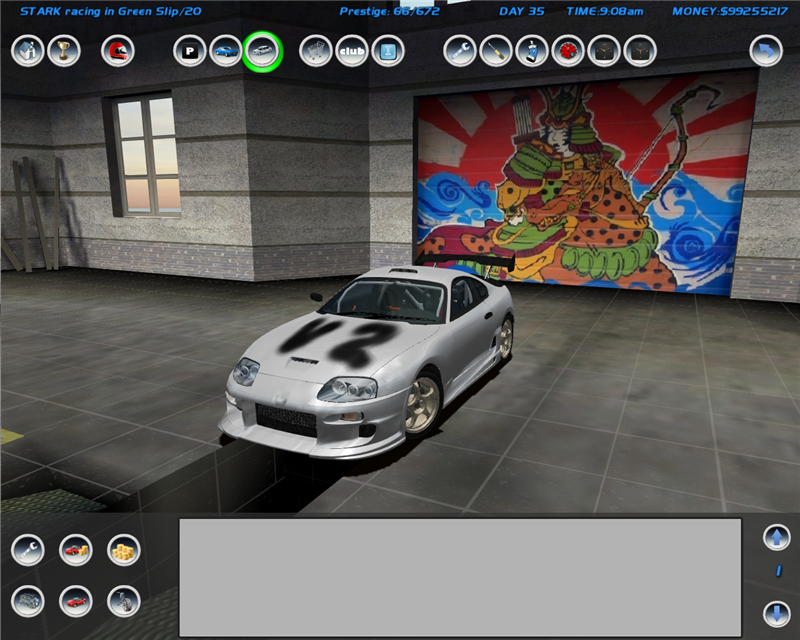The height and width of the screenshot is (640, 800).
Task: Click the blue curved back arrow
Action: (x=766, y=51)
